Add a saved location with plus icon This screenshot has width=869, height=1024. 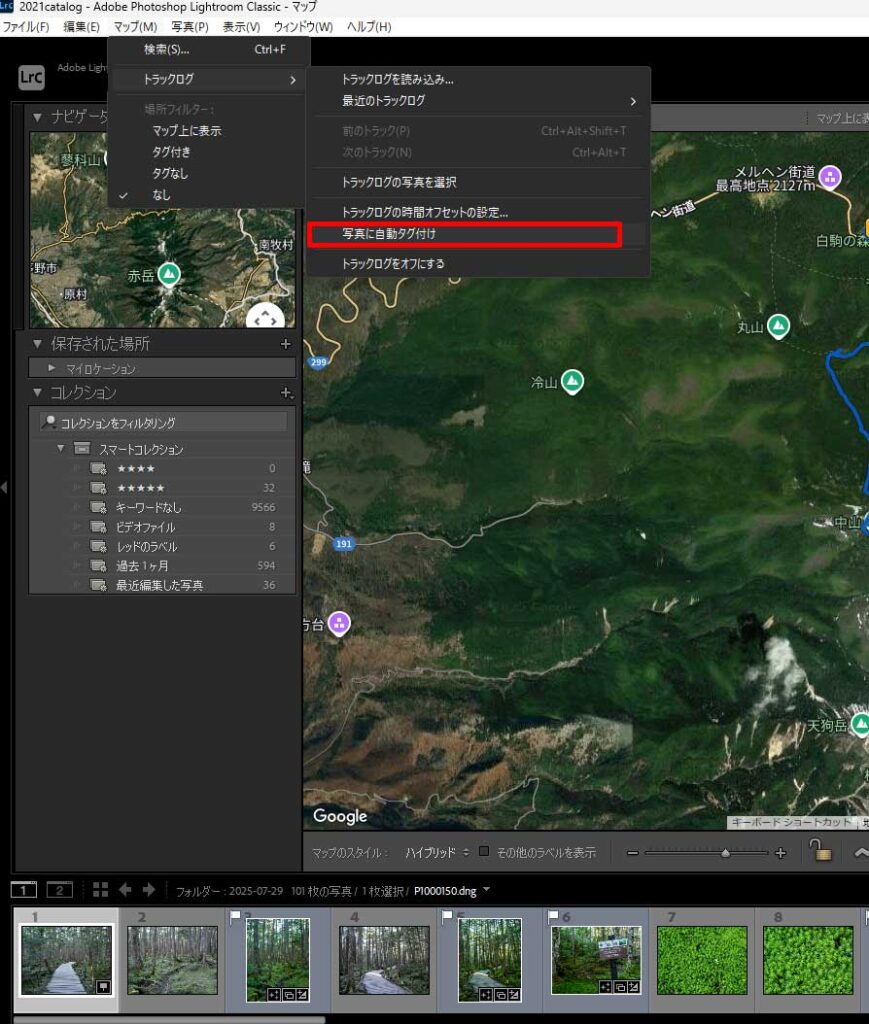pos(285,343)
